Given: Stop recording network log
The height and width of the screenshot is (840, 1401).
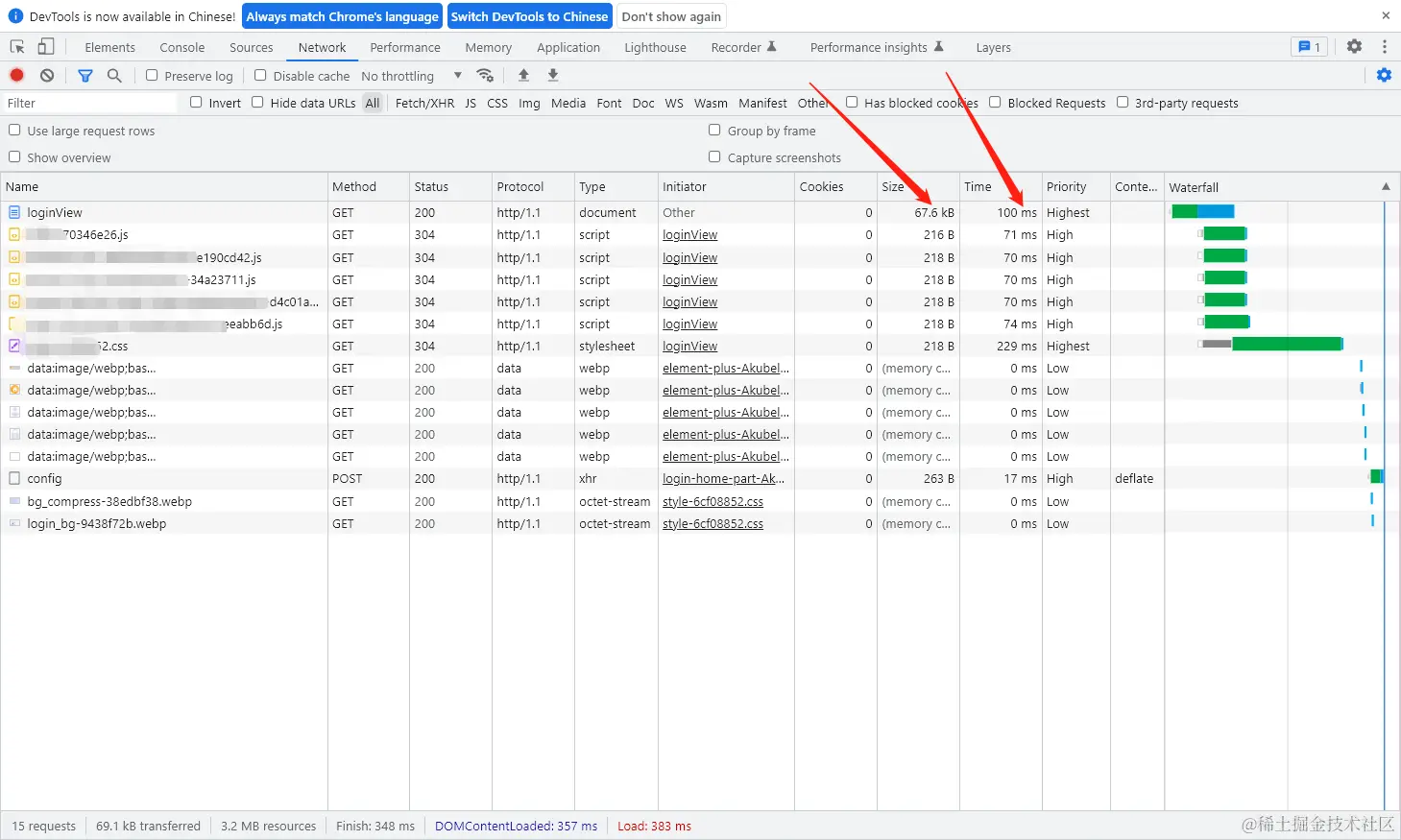Looking at the screenshot, I should coord(17,75).
